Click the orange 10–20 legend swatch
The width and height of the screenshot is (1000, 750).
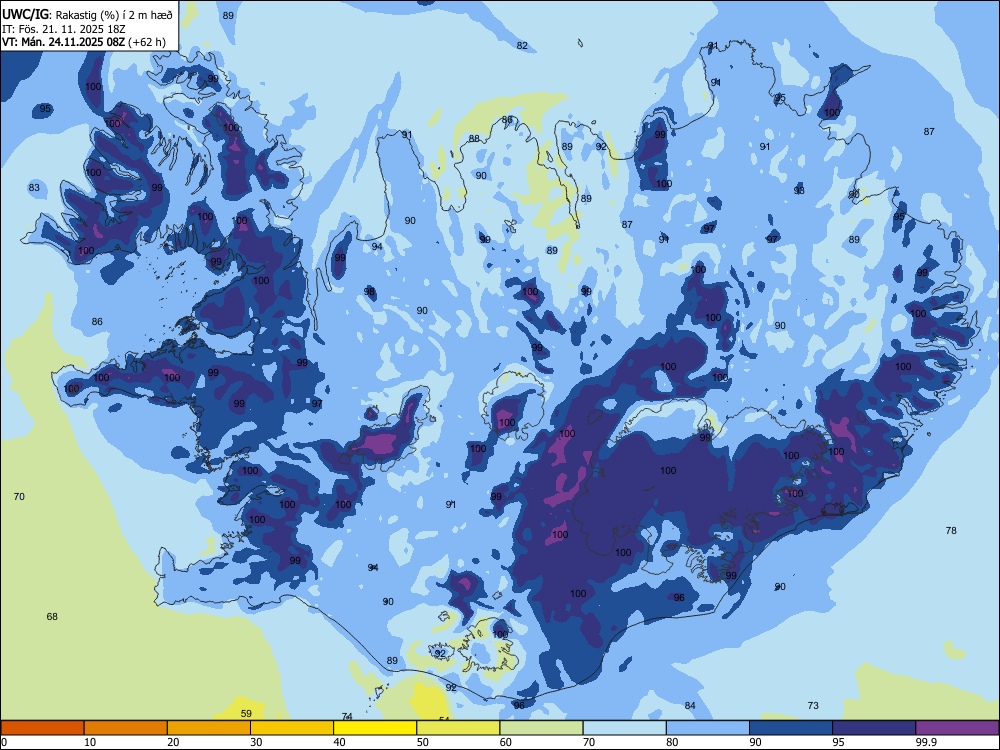126,728
